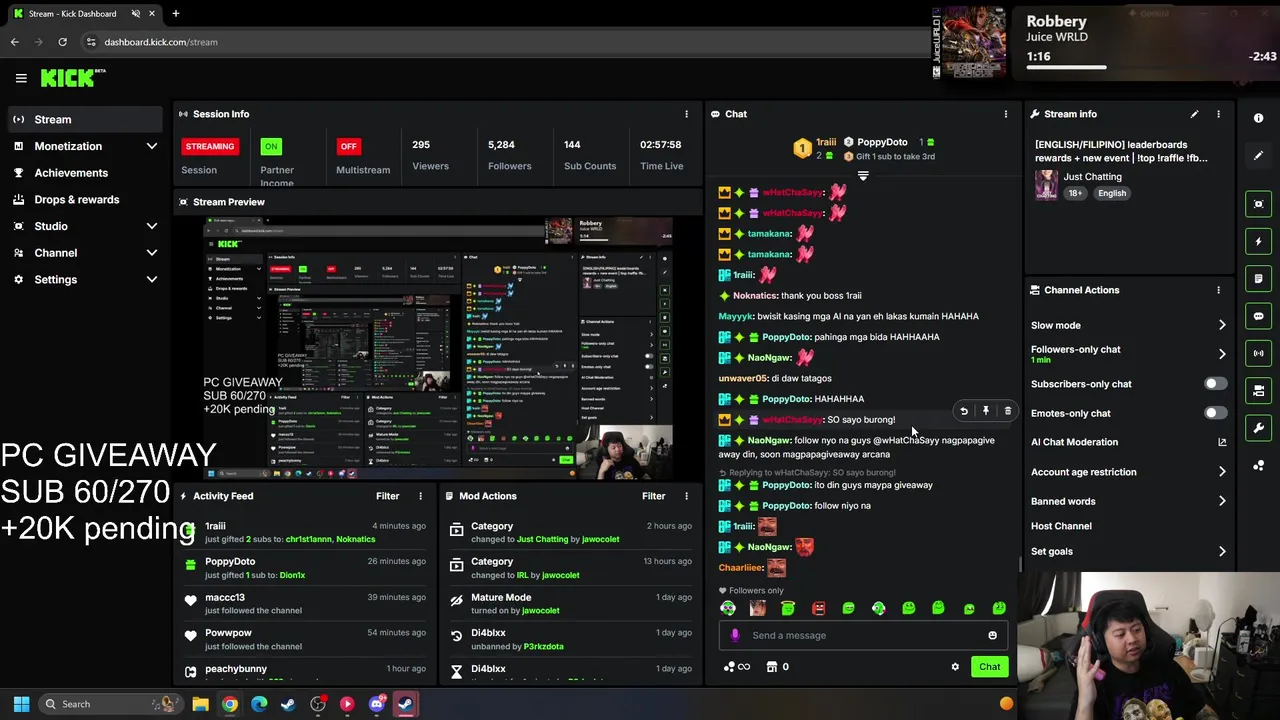1280x720 pixels.
Task: Expand Banned words settings
Action: click(1222, 501)
